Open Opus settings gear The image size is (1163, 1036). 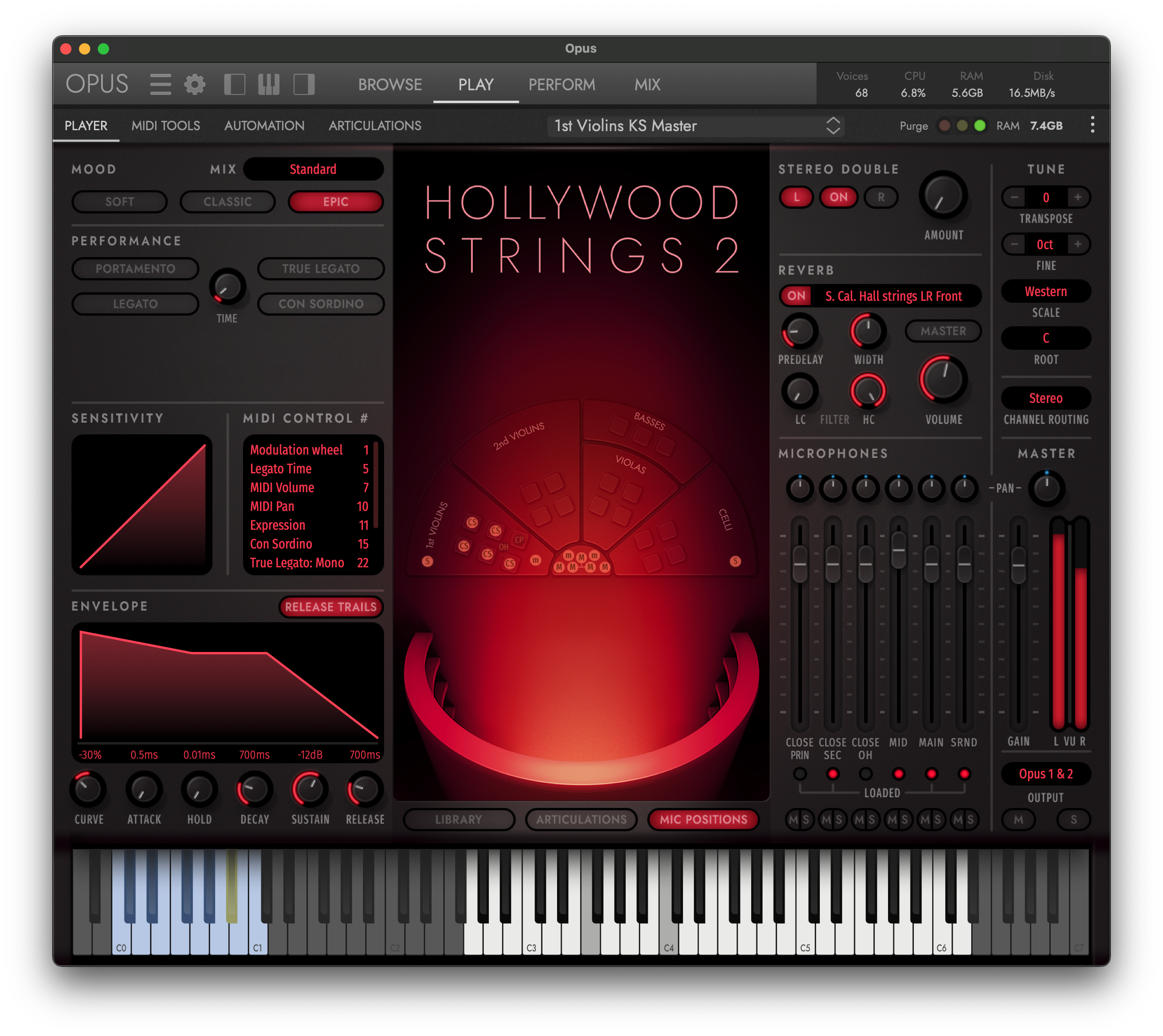click(195, 84)
